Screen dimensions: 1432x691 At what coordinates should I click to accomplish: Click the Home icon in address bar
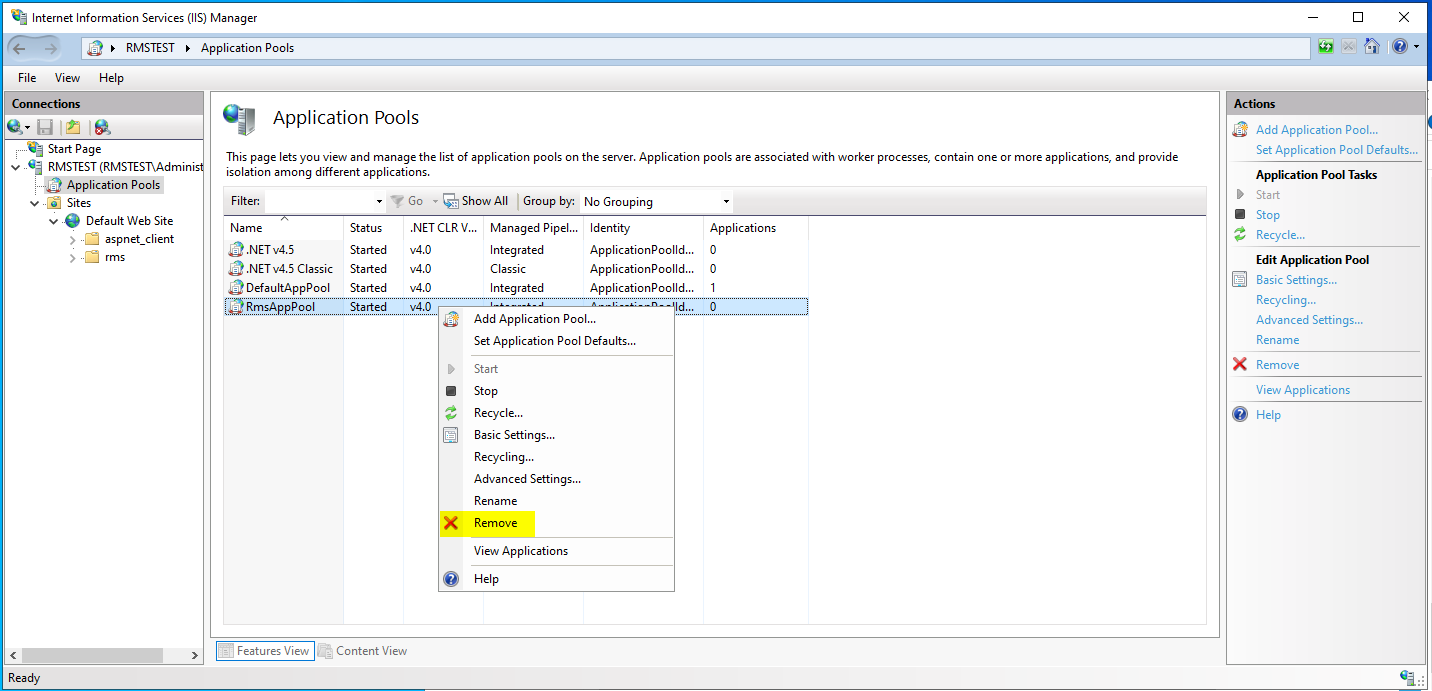pos(1372,47)
